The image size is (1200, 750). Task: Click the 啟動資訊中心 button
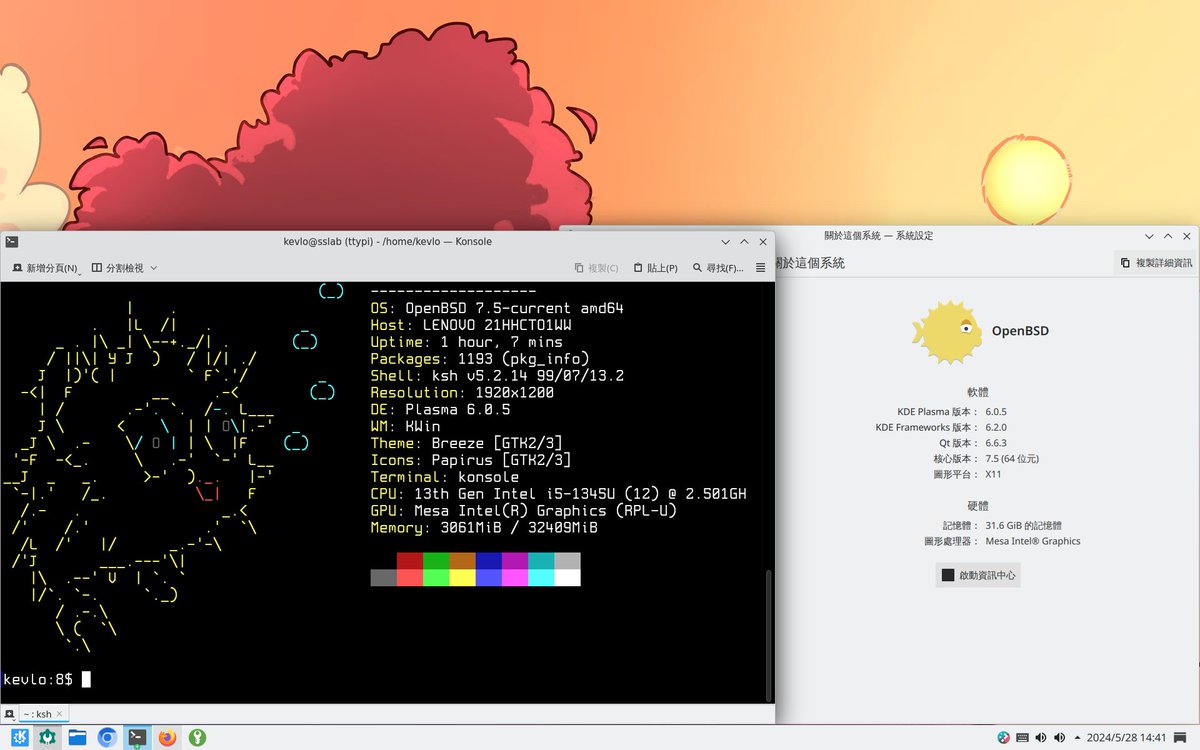tap(978, 575)
